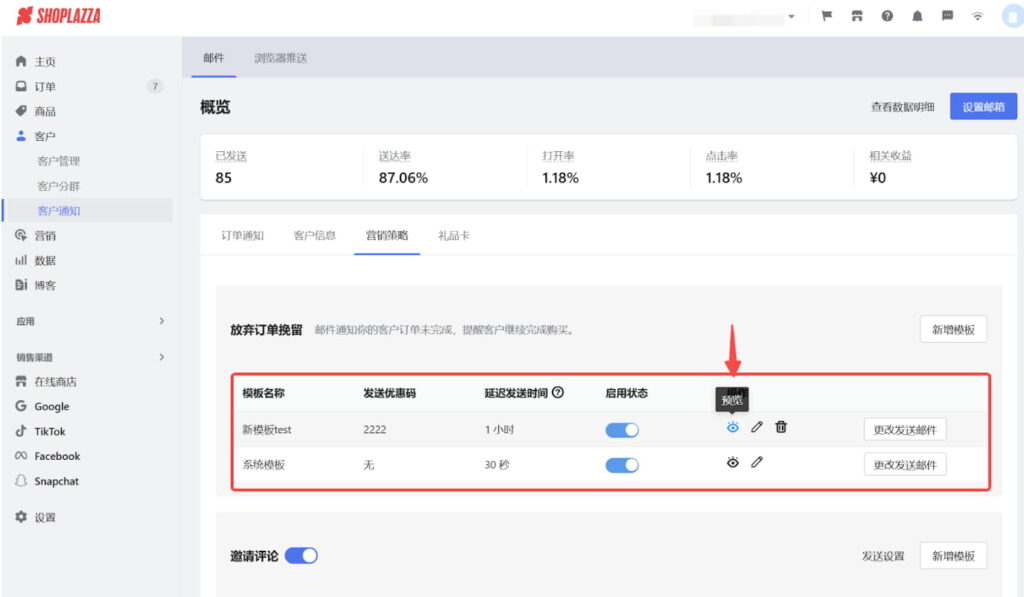Click the 已发送 value 85
Image resolution: width=1024 pixels, height=597 pixels.
coord(223,178)
